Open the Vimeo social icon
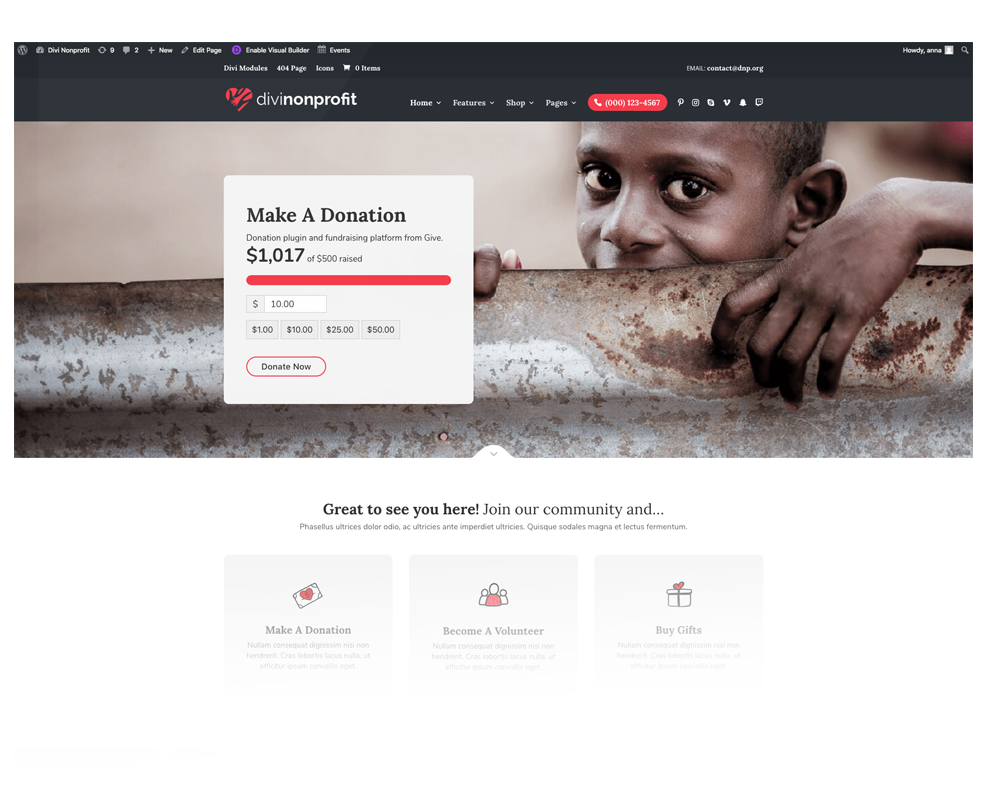 tap(726, 102)
